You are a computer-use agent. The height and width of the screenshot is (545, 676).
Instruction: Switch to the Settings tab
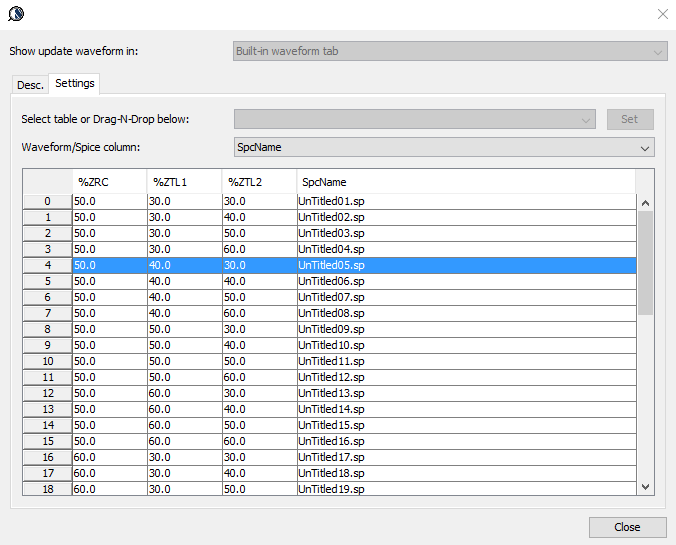[74, 84]
